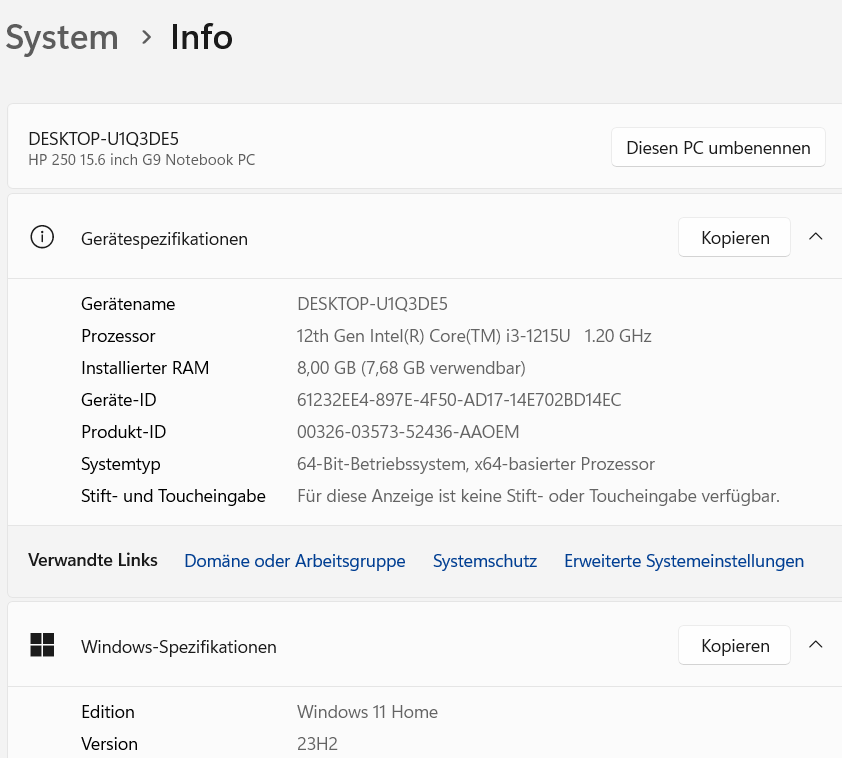The image size is (842, 758).
Task: Click Diesen PC umbenennen button
Action: (x=718, y=148)
